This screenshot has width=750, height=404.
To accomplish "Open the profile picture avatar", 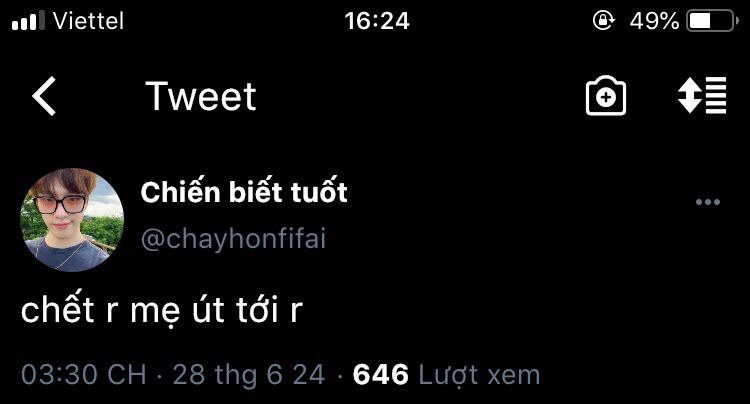I will coord(72,220).
